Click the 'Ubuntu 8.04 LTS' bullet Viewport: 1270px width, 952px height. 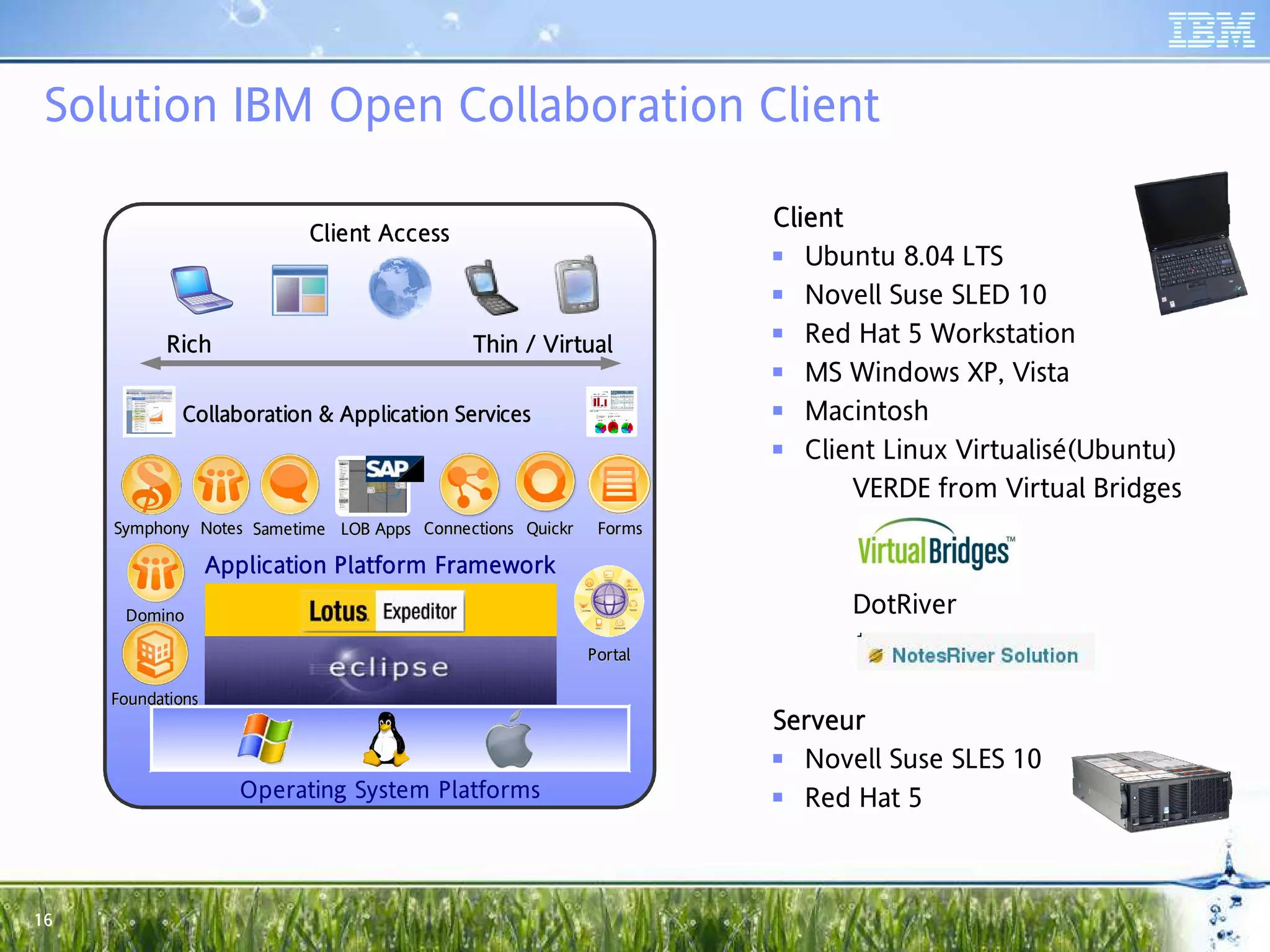tap(904, 256)
